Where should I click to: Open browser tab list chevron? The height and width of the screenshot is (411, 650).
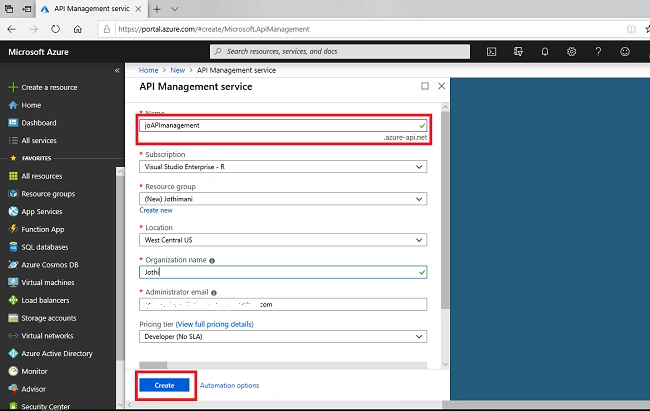tap(175, 9)
